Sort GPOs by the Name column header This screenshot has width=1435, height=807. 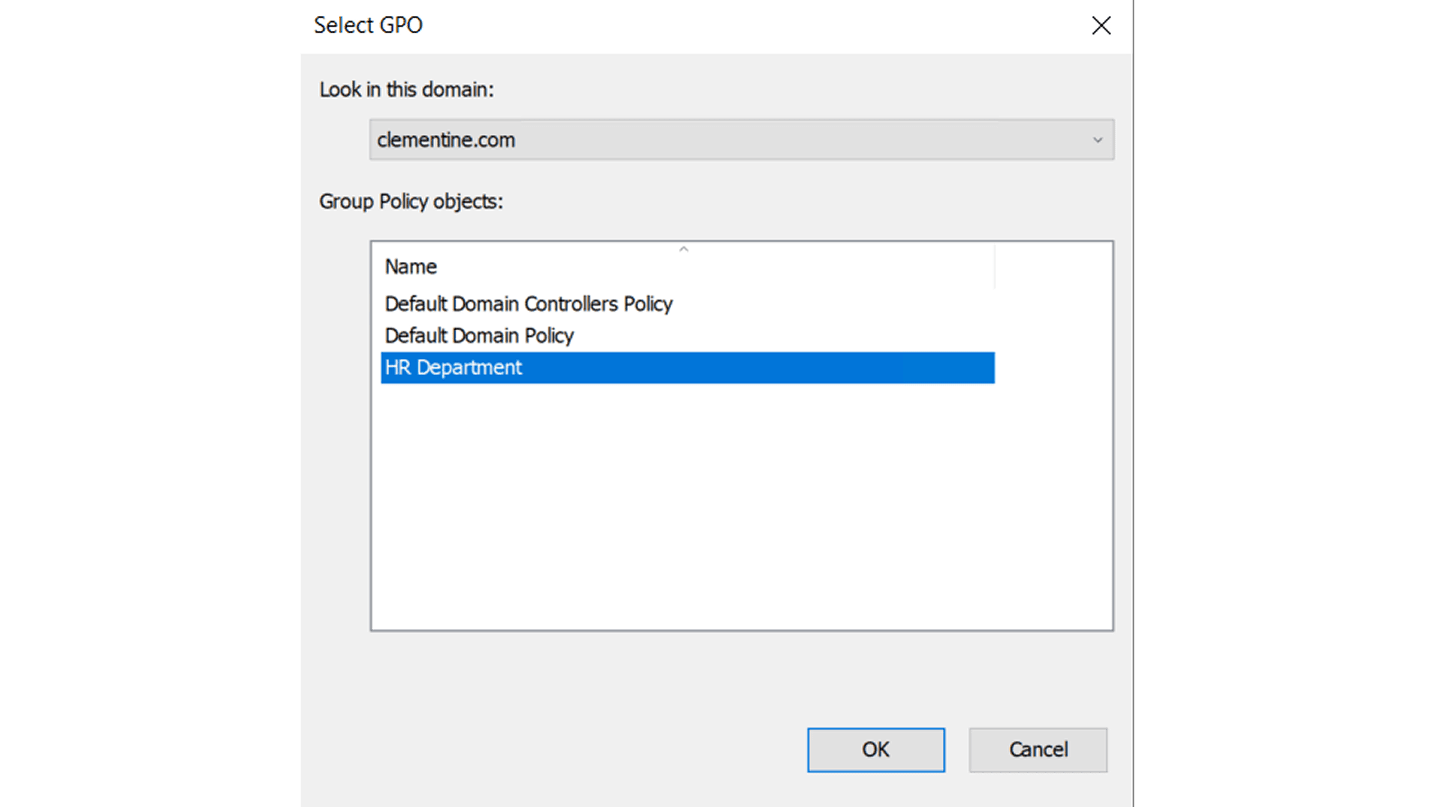point(410,266)
